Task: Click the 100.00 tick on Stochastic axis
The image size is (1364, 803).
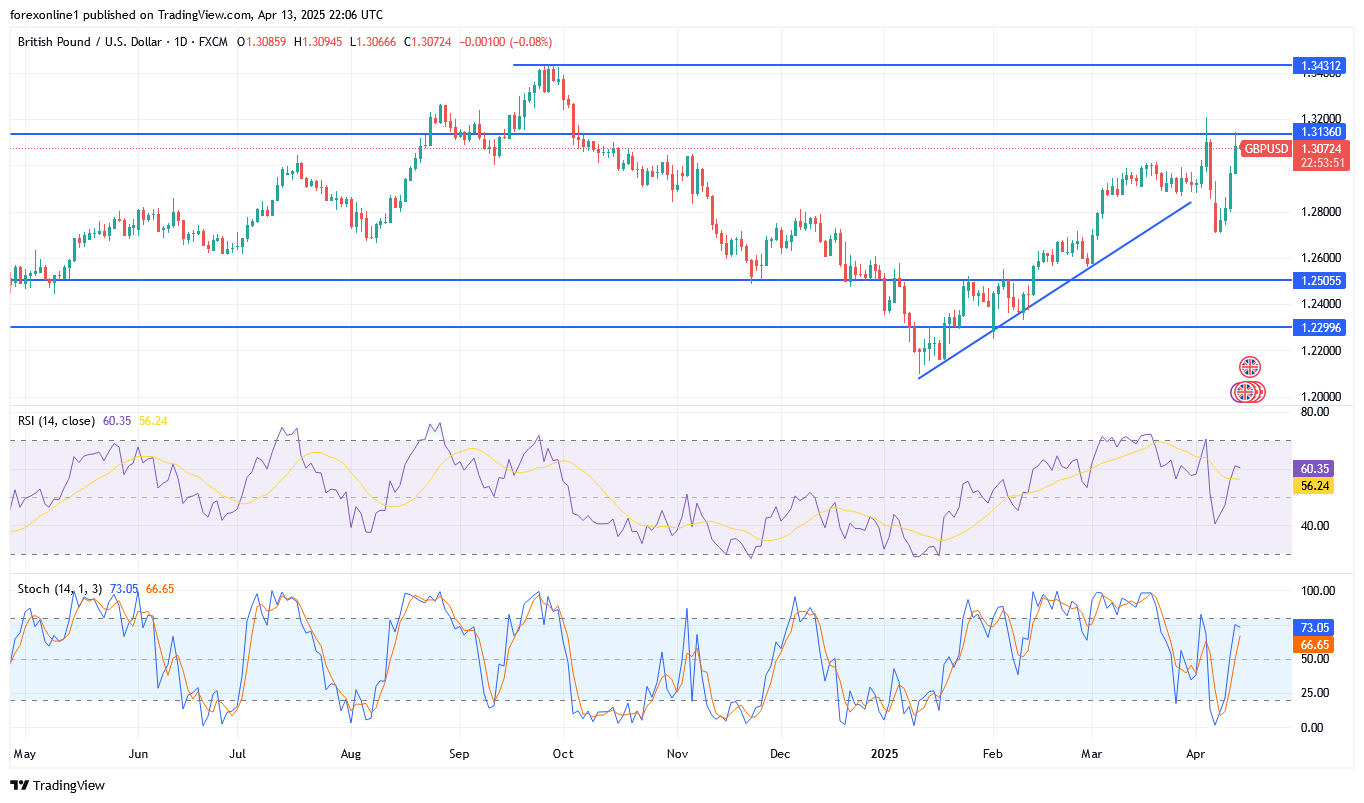Action: click(1318, 591)
